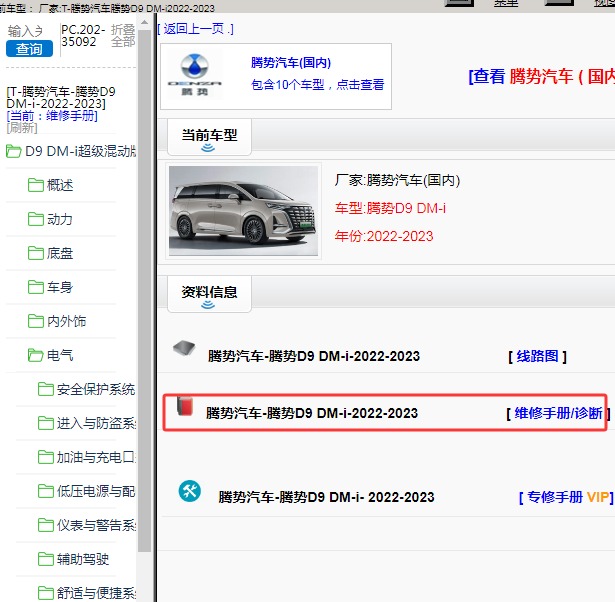Open the 加油与充电口 folder icon
Image resolution: width=615 pixels, height=602 pixels.
coord(45,457)
